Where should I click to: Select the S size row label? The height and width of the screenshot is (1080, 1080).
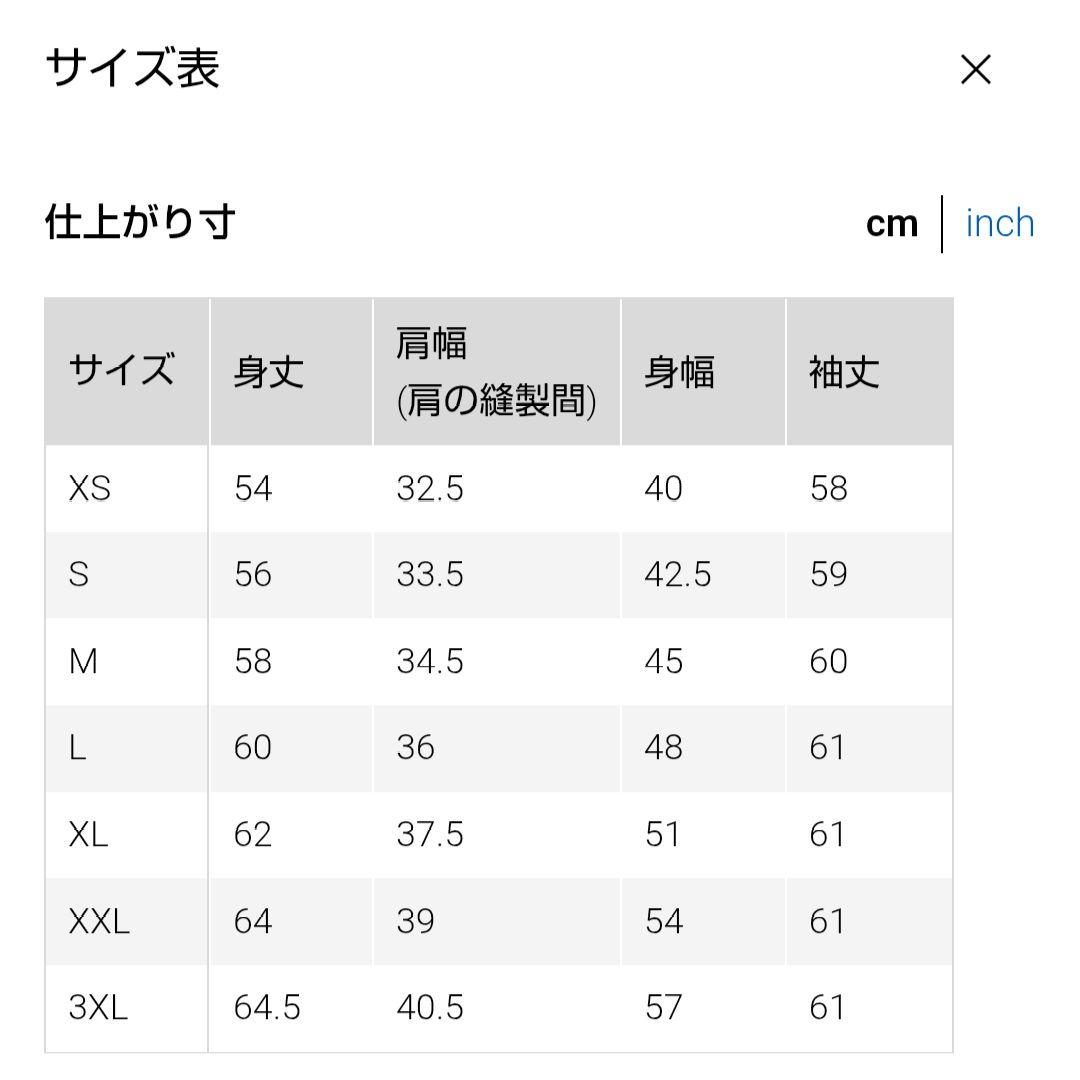click(79, 575)
